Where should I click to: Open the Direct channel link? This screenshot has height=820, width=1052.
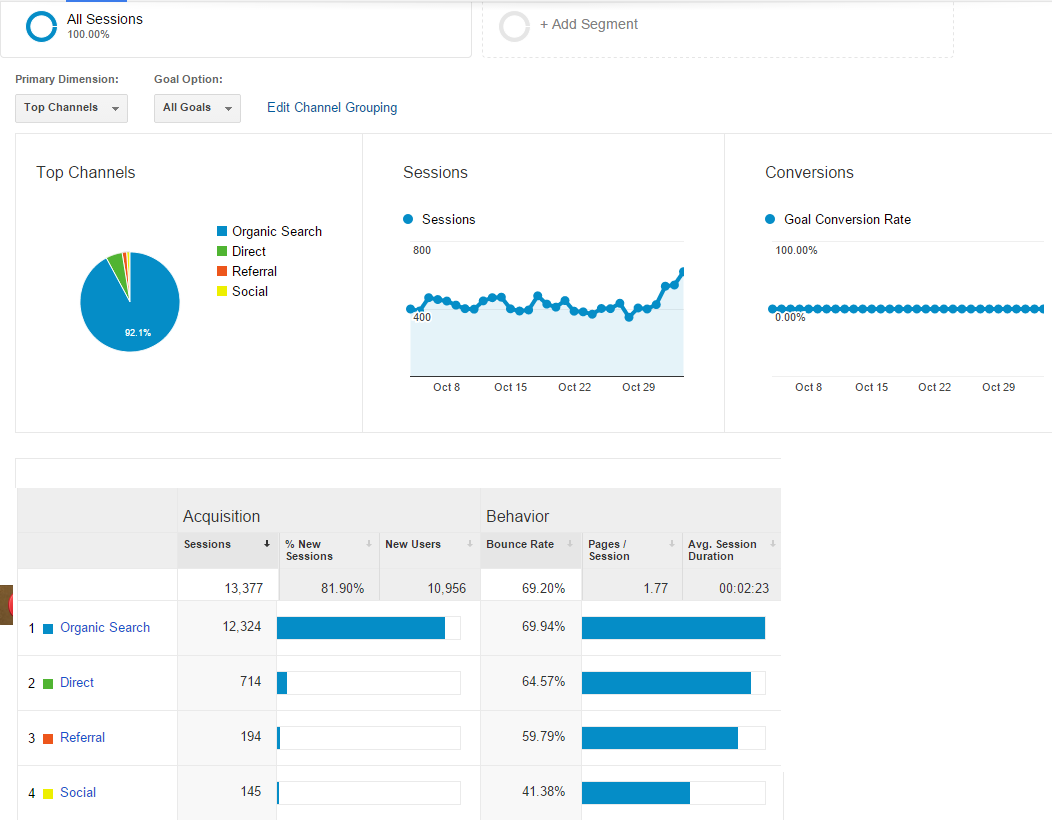coord(77,682)
